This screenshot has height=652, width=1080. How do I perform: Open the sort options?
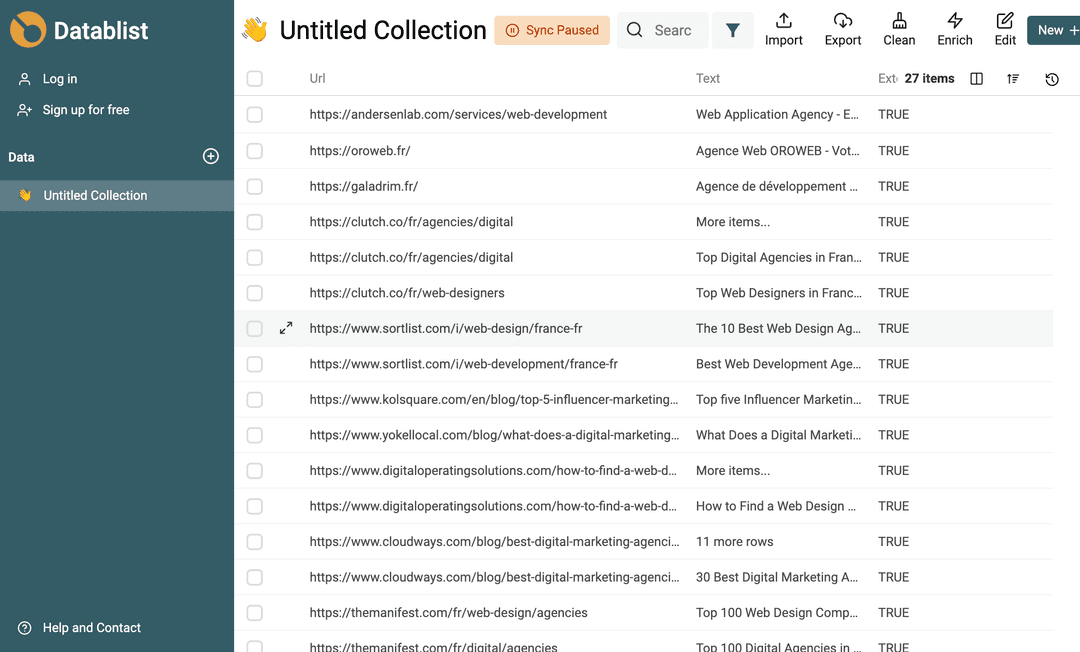point(1013,78)
